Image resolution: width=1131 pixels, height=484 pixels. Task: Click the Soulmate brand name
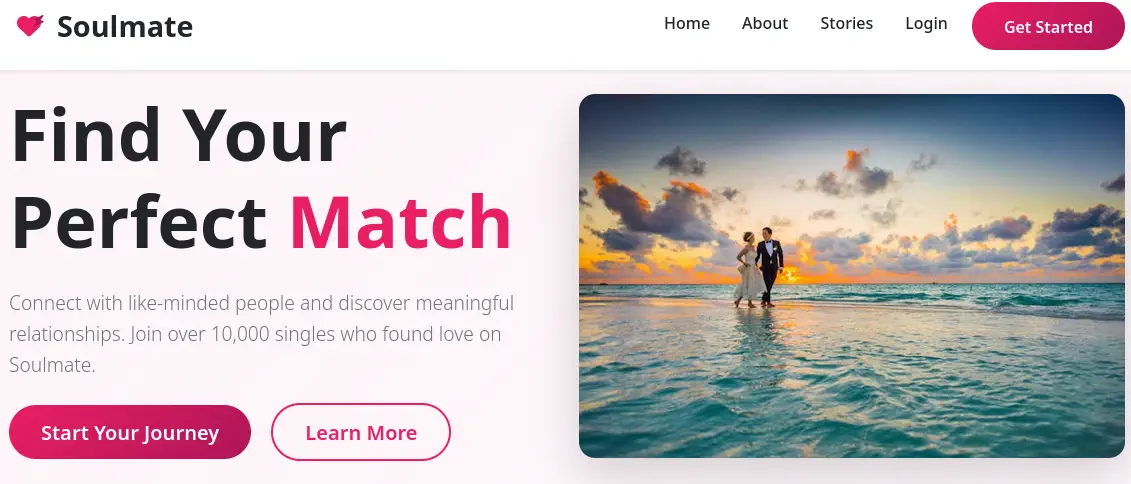point(125,27)
